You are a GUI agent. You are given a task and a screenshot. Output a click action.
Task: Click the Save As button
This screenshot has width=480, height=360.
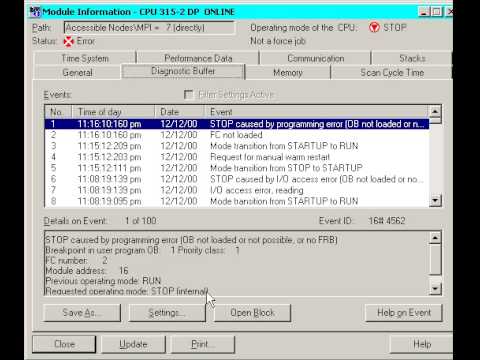[82, 313]
